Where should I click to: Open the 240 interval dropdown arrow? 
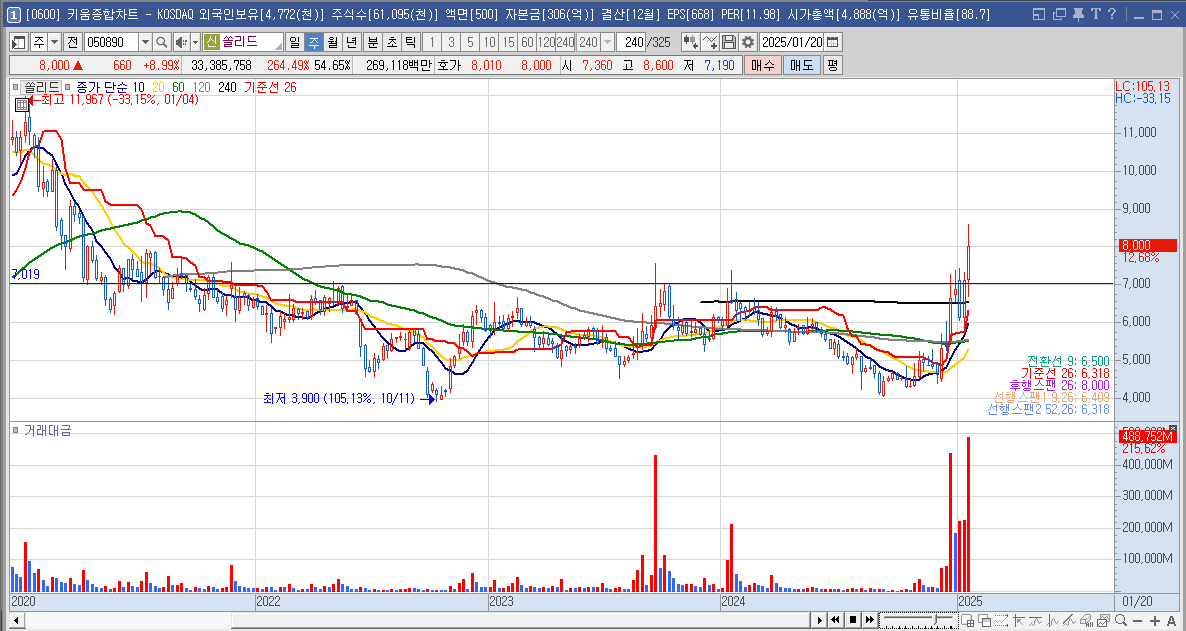click(607, 42)
